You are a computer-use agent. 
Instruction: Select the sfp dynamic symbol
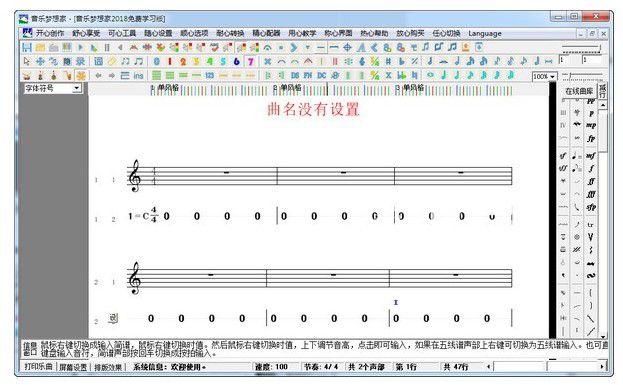tap(591, 207)
